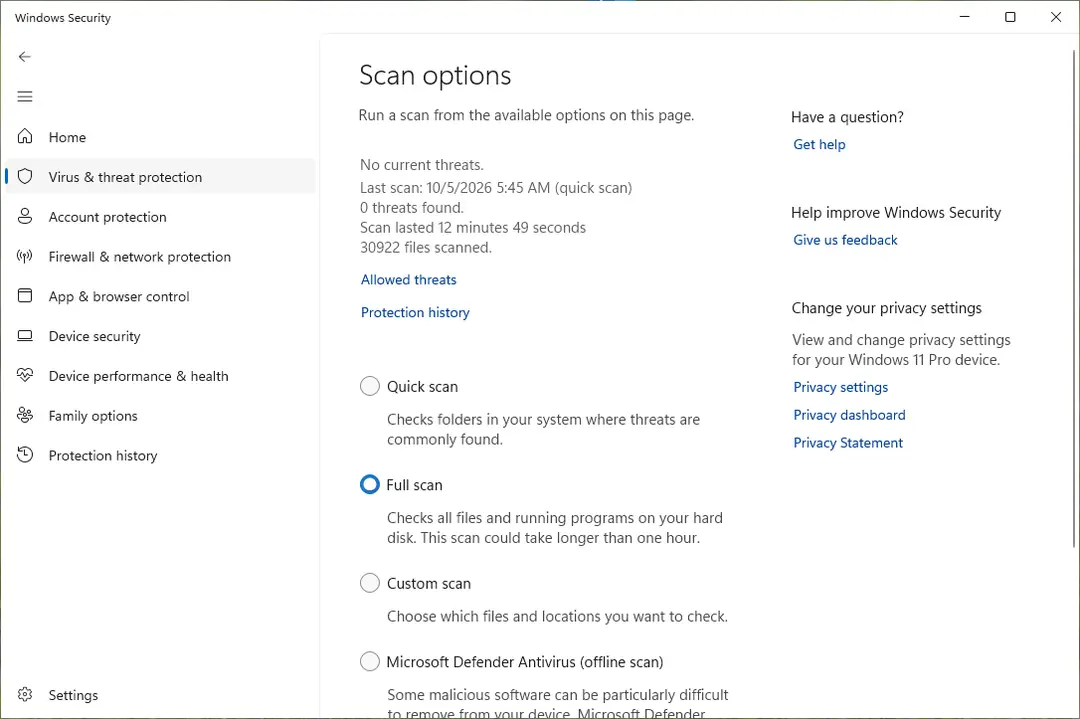
Task: Click the Family options people icon
Action: tap(25, 415)
